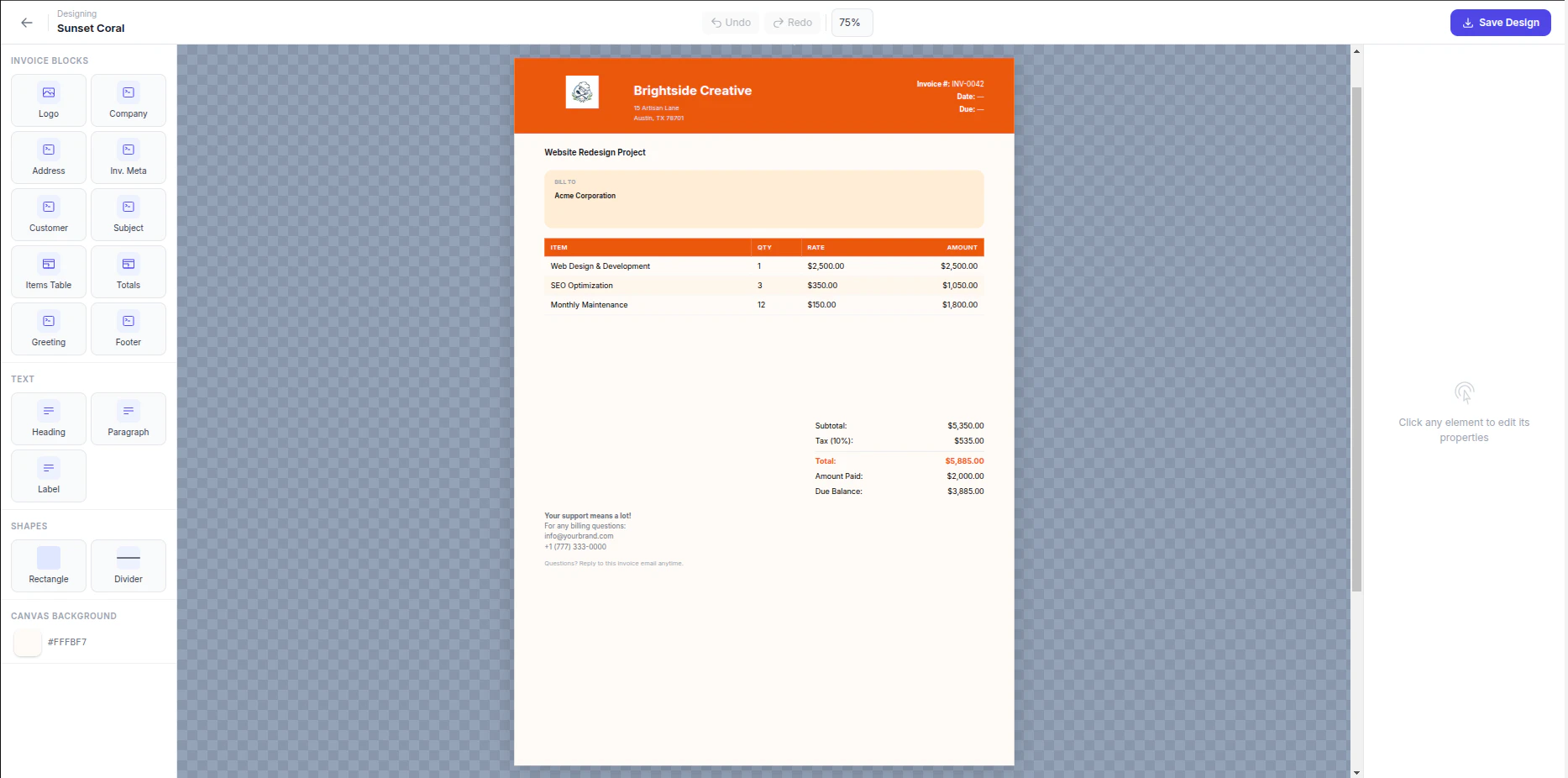Viewport: 1568px width, 778px height.
Task: Select the Brightside Creative company name
Action: tap(692, 91)
